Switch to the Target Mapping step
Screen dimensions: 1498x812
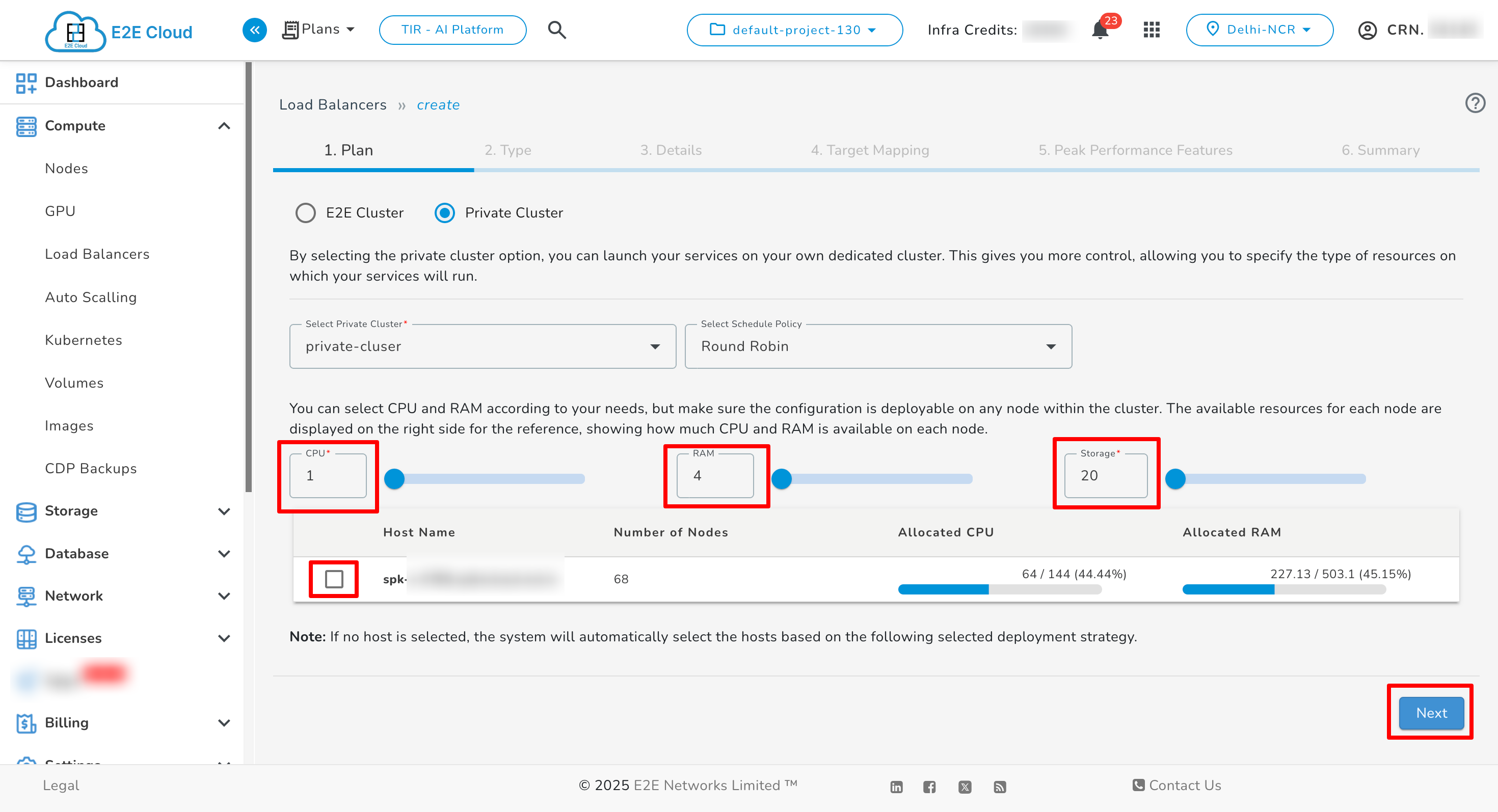[x=870, y=150]
